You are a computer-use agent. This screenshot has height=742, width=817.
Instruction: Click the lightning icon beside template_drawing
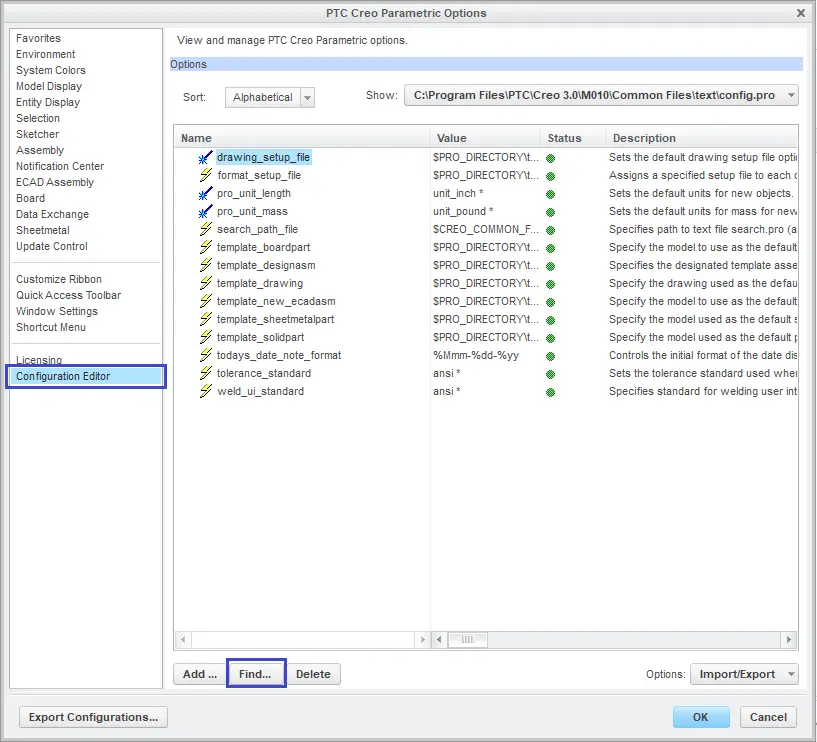click(205, 284)
